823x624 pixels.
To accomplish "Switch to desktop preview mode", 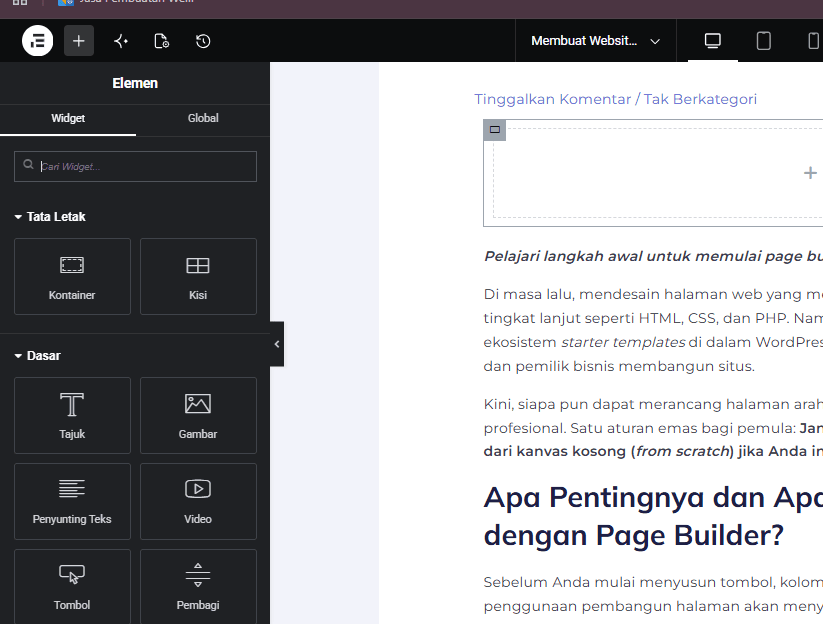I will (x=712, y=40).
